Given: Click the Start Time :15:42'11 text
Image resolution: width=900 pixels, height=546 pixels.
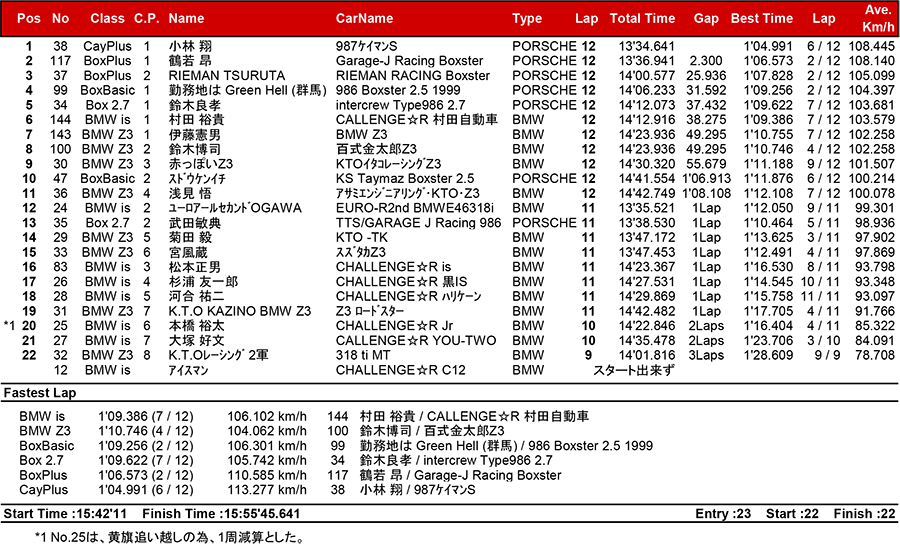Looking at the screenshot, I should tap(65, 514).
